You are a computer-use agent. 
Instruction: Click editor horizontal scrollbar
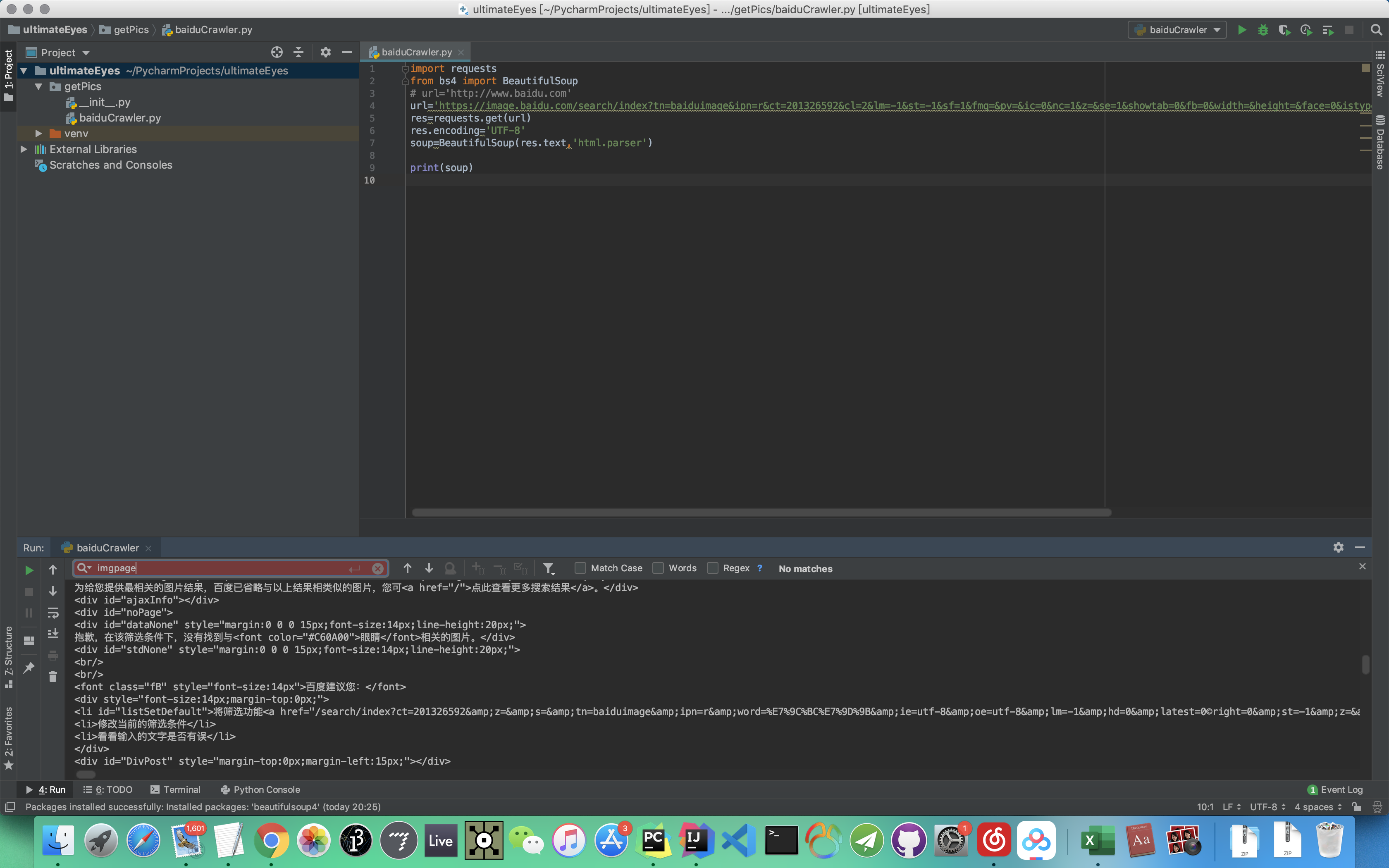[761, 512]
